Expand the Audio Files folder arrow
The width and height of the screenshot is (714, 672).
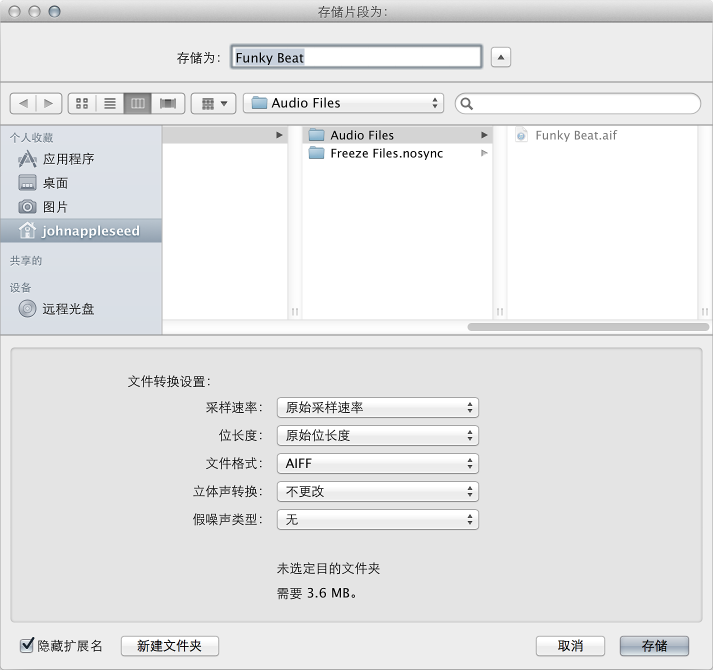tap(484, 135)
